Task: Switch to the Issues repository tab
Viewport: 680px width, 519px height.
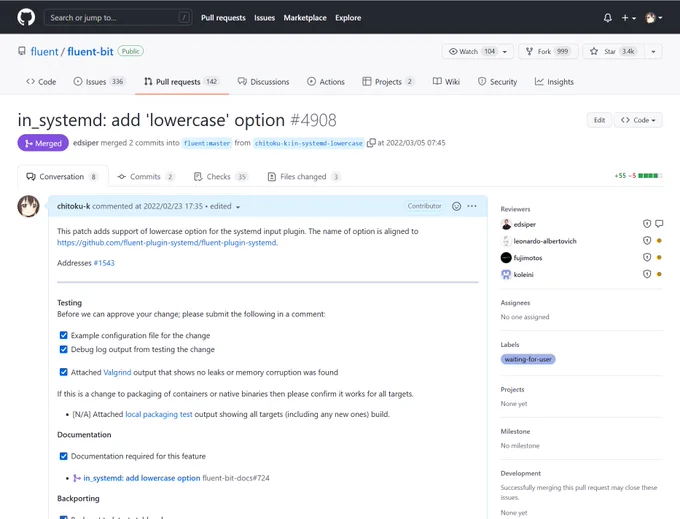Action: click(x=99, y=82)
